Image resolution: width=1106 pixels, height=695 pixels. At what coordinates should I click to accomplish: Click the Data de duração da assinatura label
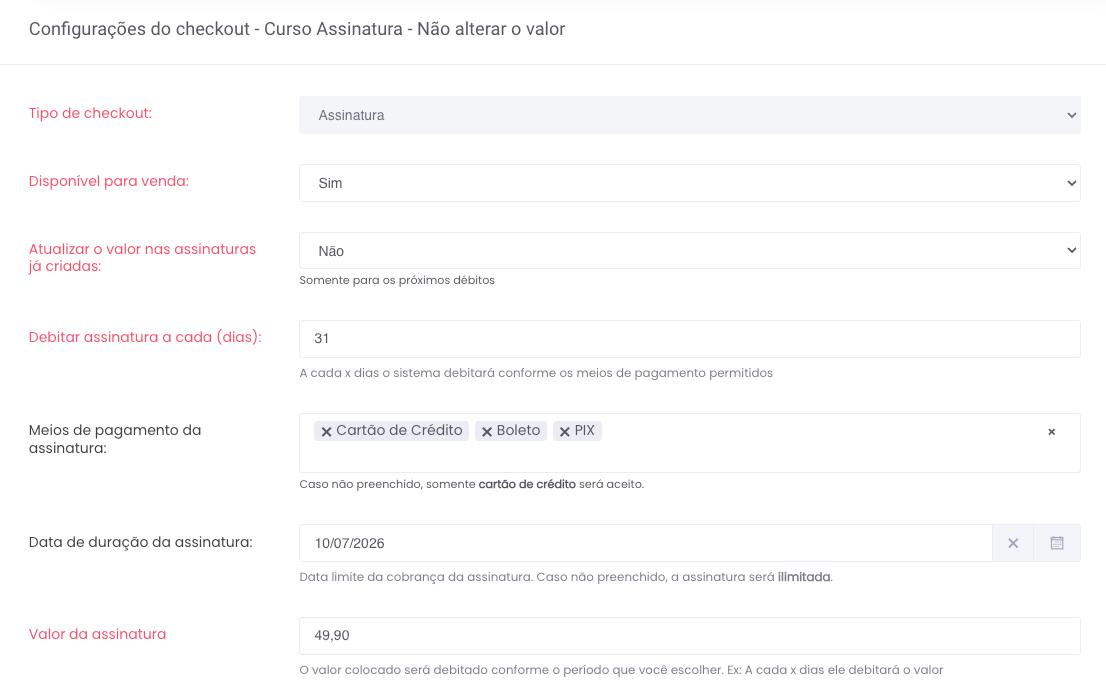tap(140, 543)
